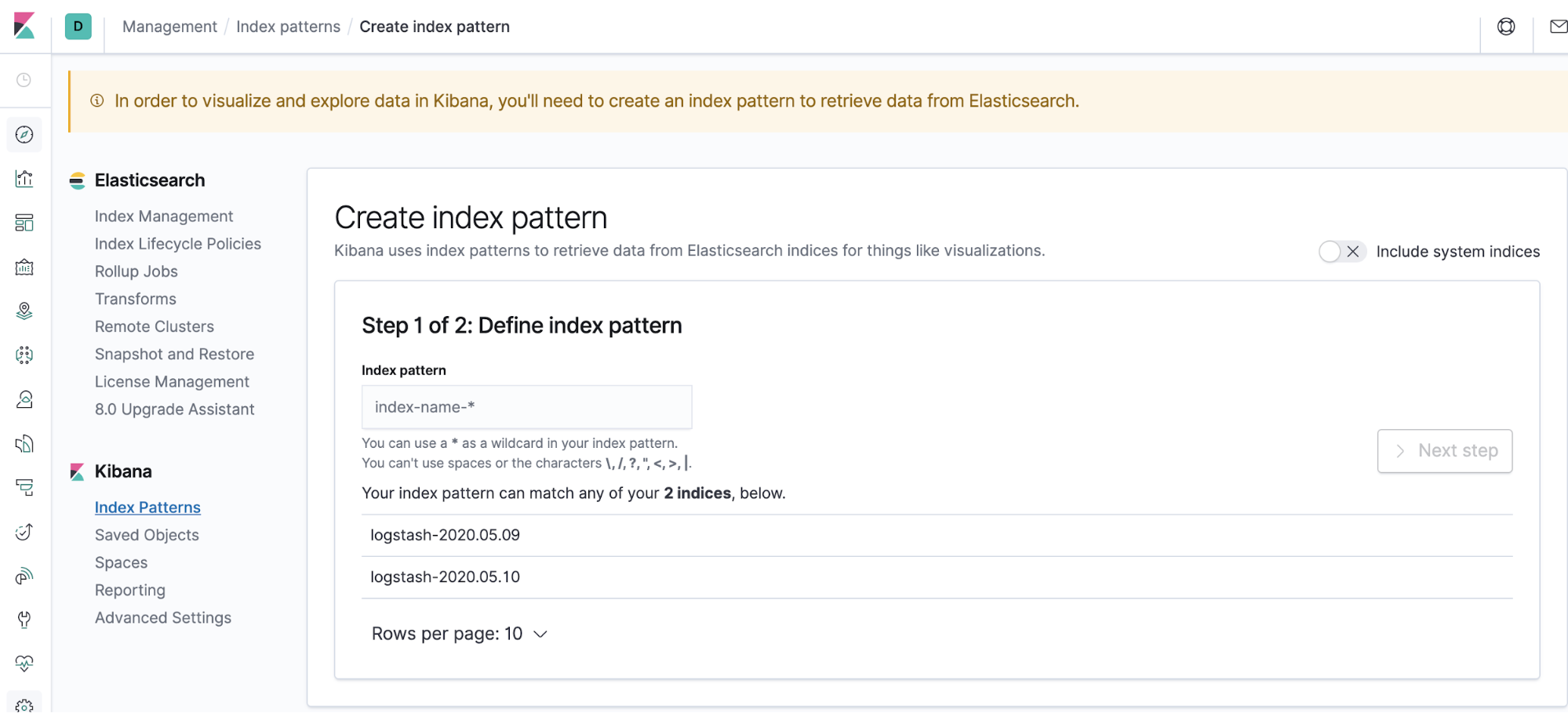Open SIEM icon in sidebar
Image resolution: width=1568 pixels, height=713 pixels.
[24, 577]
